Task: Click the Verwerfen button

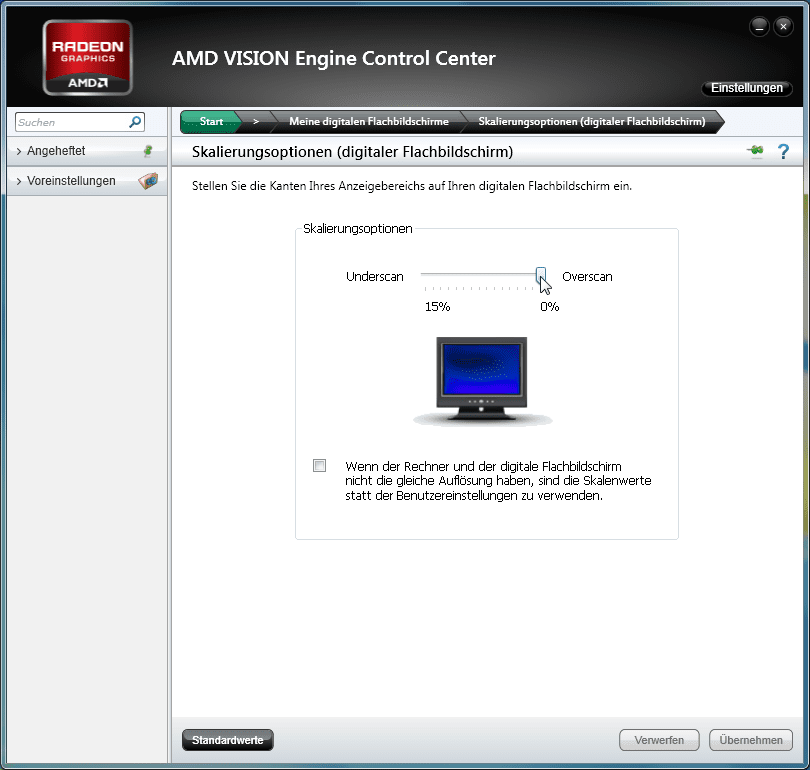Action: tap(659, 740)
